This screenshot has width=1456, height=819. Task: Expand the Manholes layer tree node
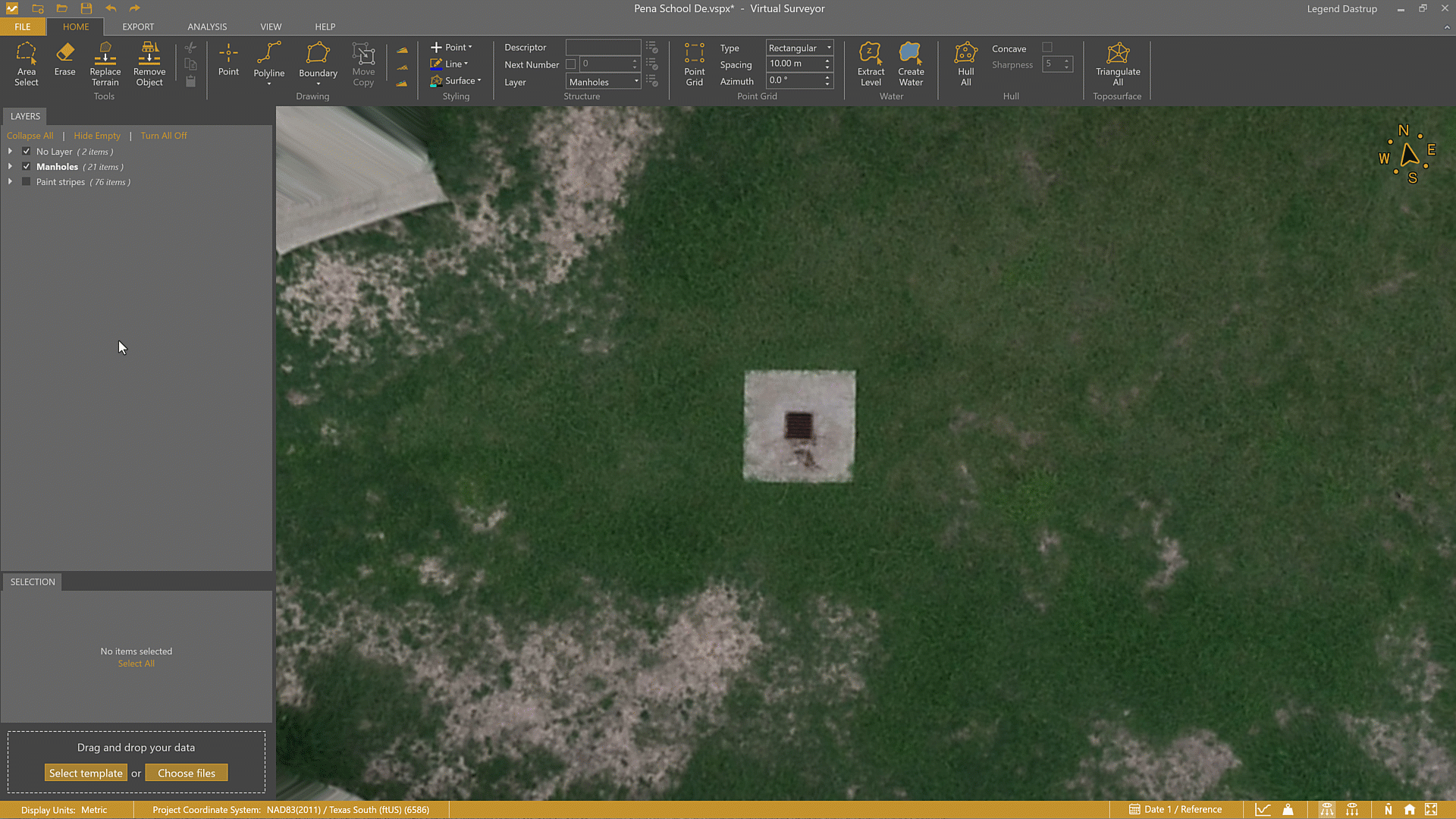pyautogui.click(x=10, y=166)
